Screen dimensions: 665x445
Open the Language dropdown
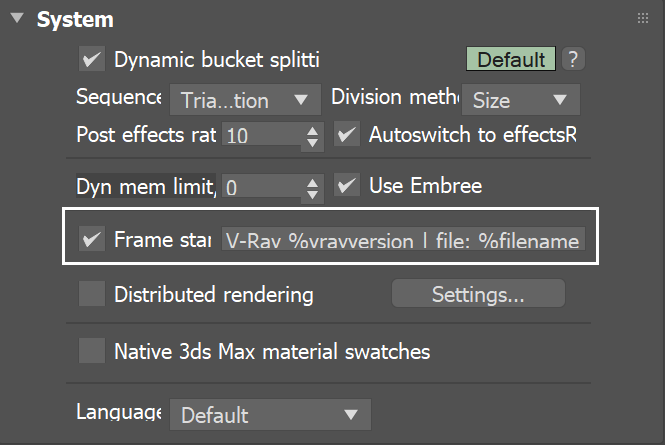point(269,414)
